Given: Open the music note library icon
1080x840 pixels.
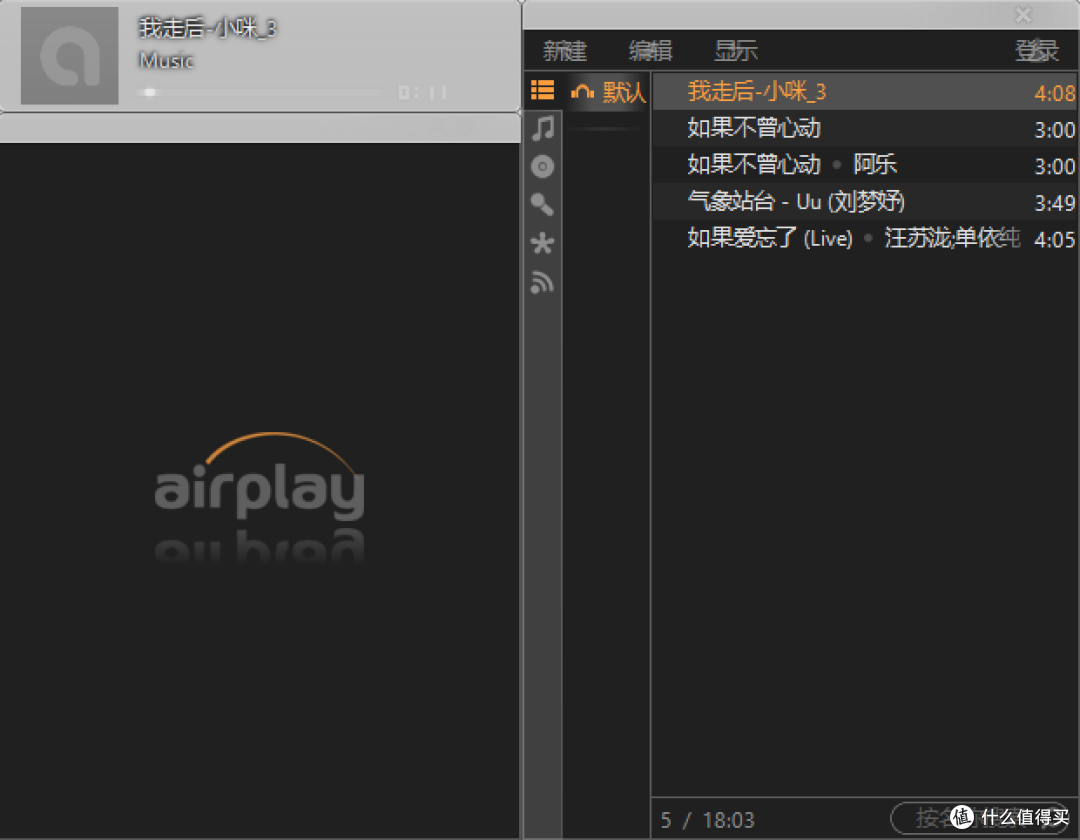Looking at the screenshot, I should click(x=543, y=128).
